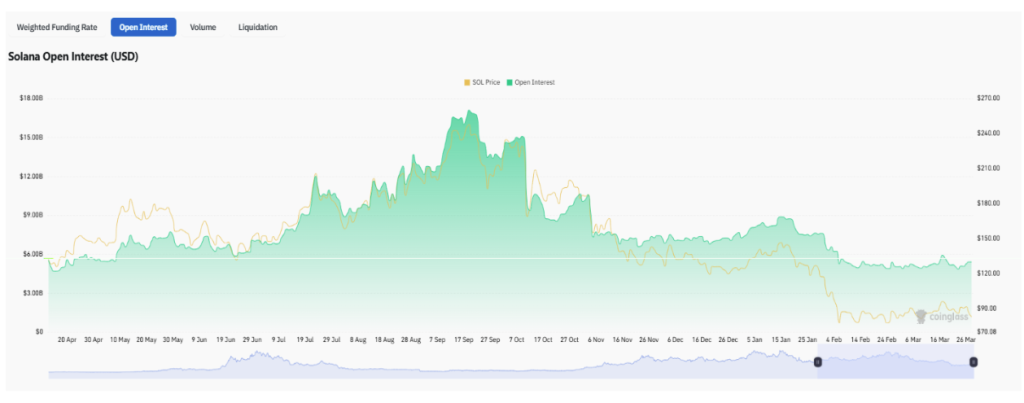Click the 20 Apr date on the x-axis
The height and width of the screenshot is (403, 1024).
pyautogui.click(x=68, y=340)
